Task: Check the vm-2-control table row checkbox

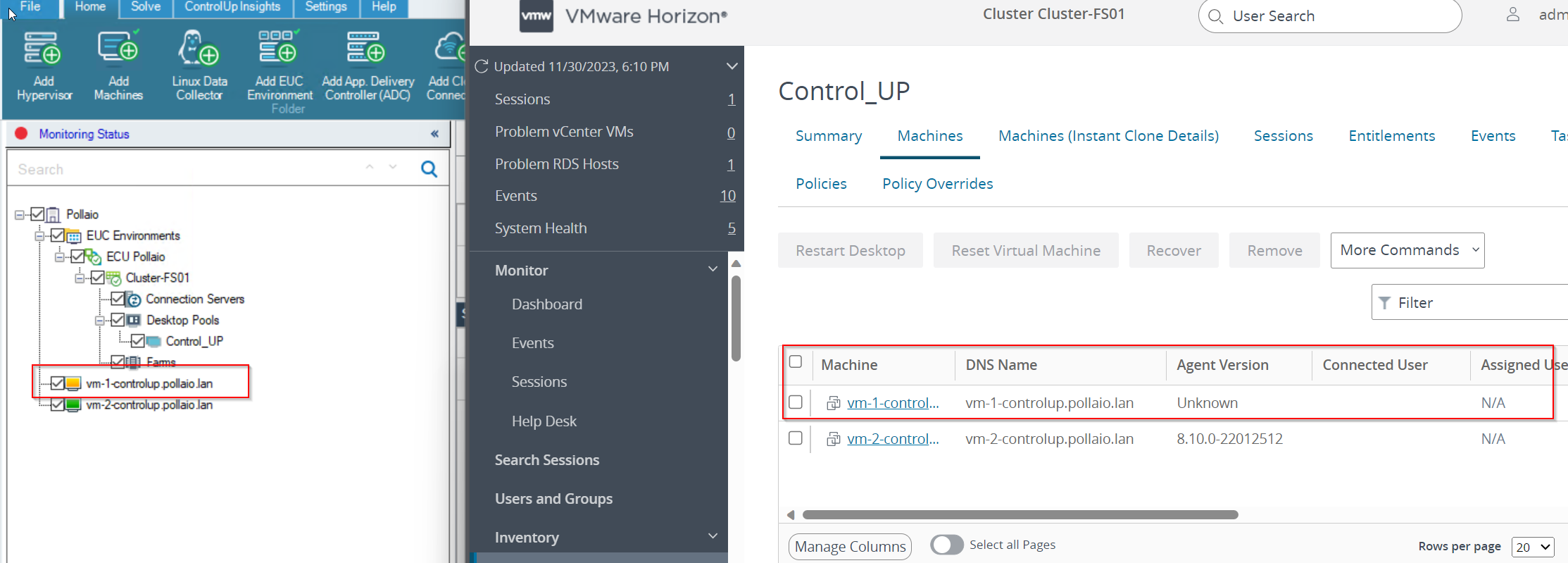Action: point(796,438)
